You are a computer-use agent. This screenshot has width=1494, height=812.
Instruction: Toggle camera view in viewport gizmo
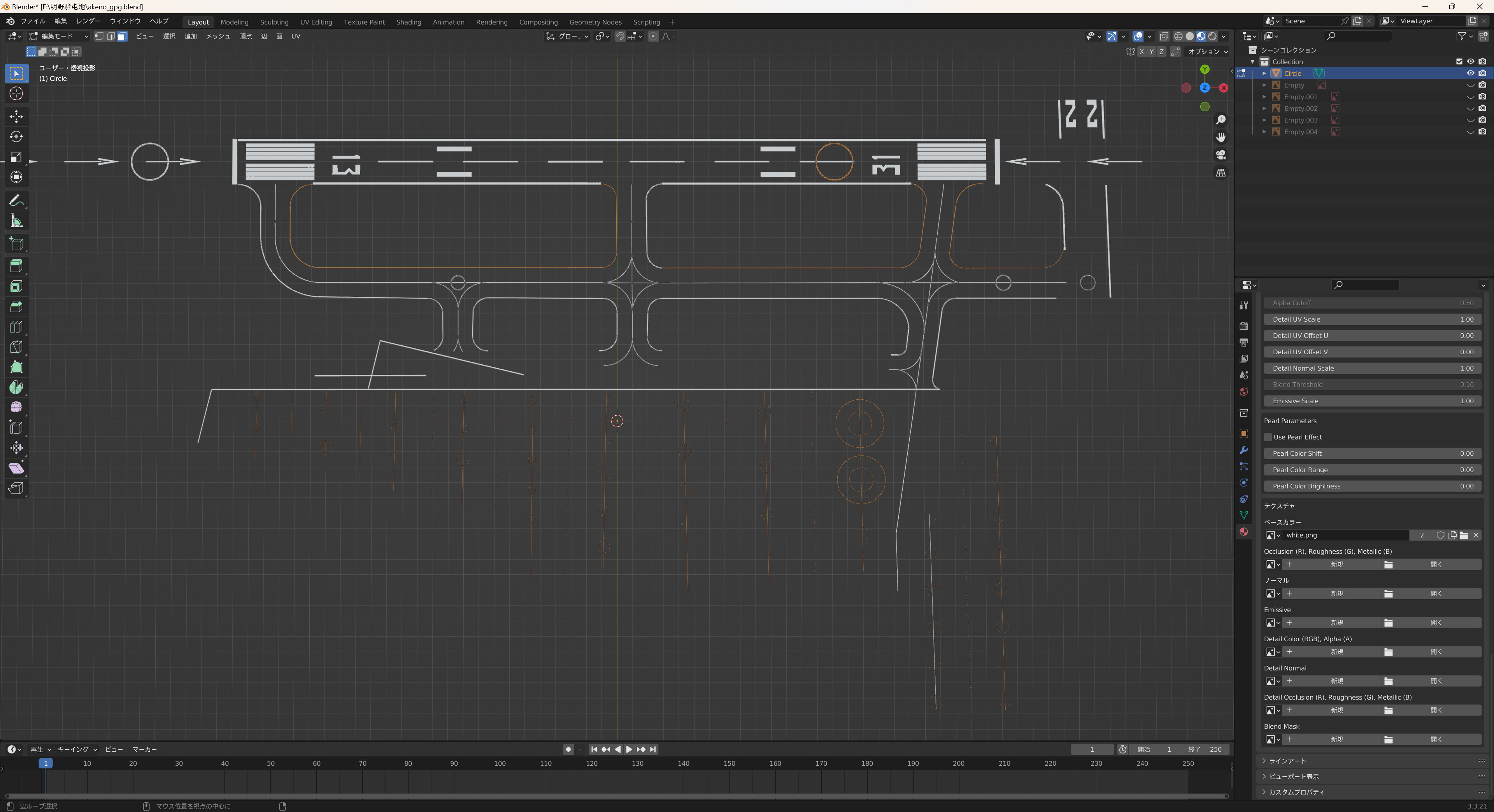pos(1221,155)
